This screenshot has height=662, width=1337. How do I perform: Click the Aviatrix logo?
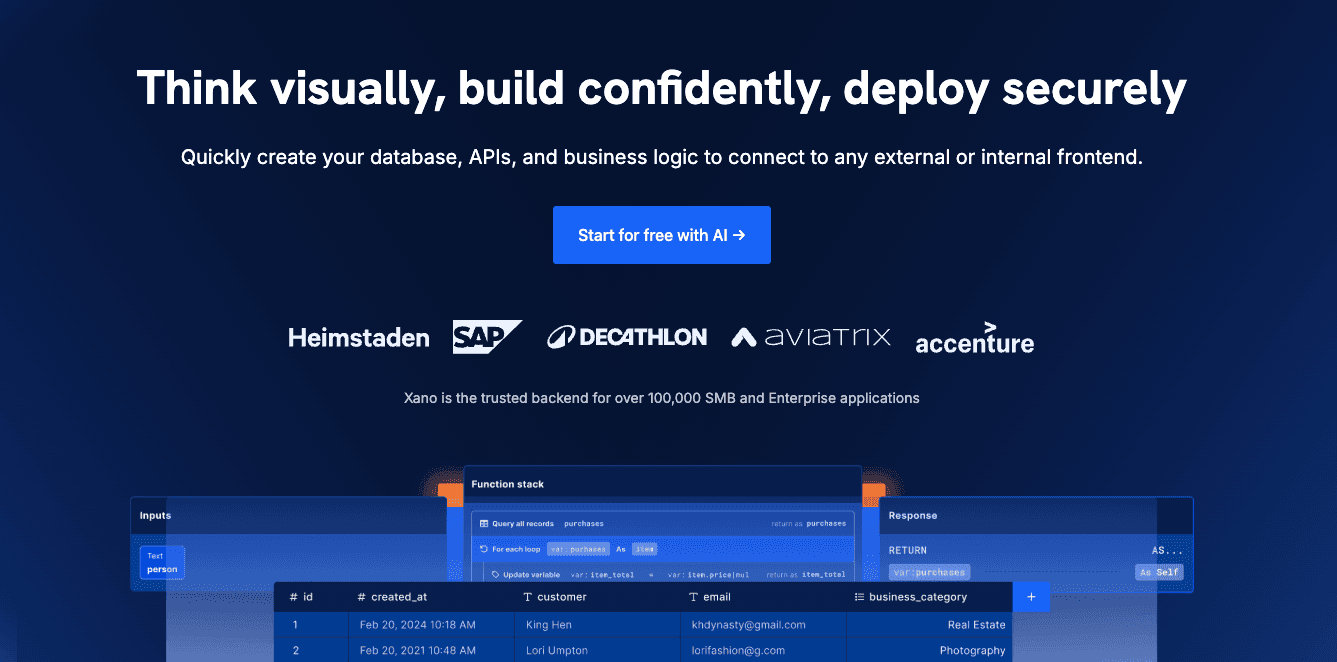(x=810, y=337)
